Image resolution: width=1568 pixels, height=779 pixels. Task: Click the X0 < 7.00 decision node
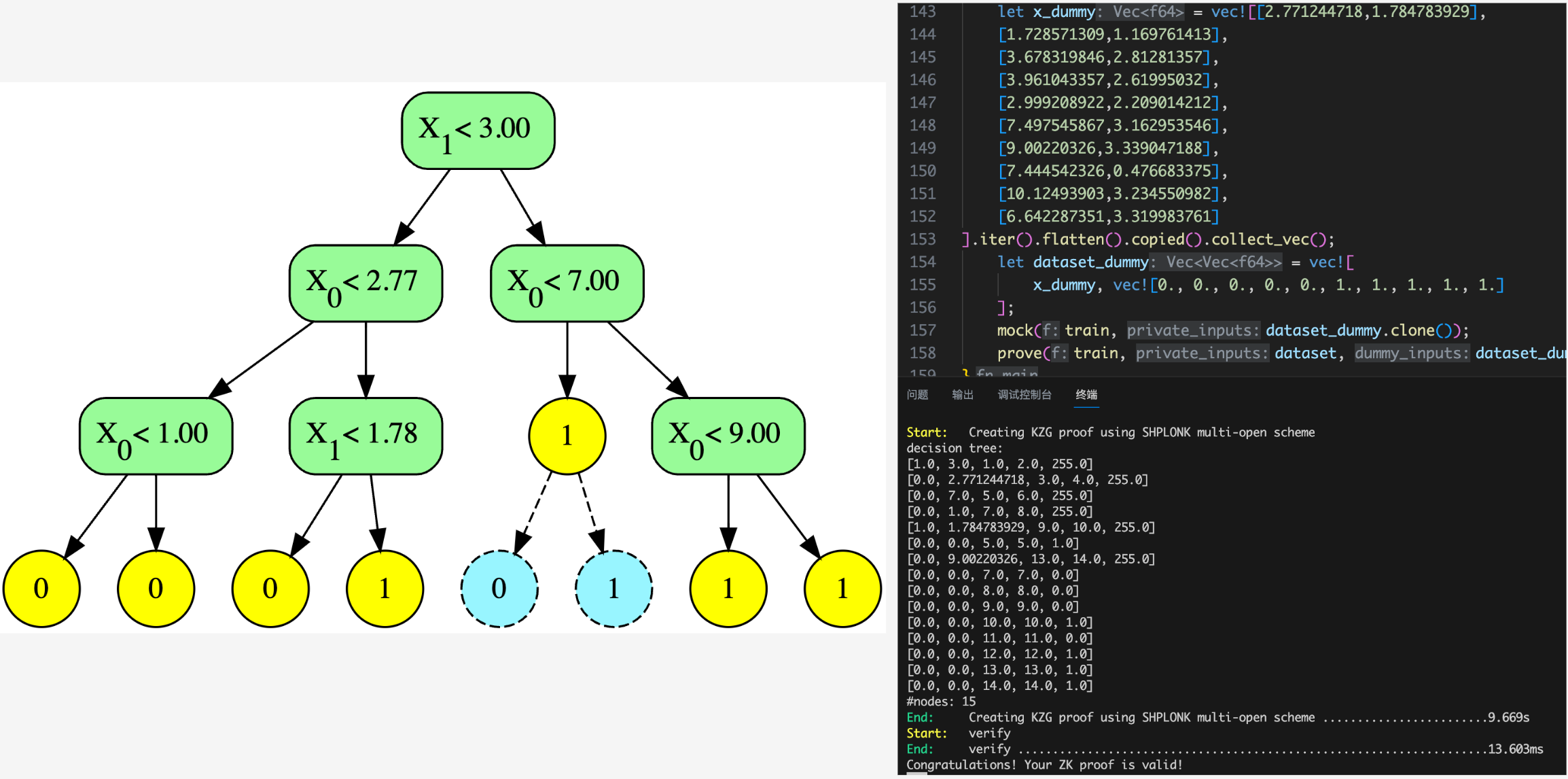point(567,283)
